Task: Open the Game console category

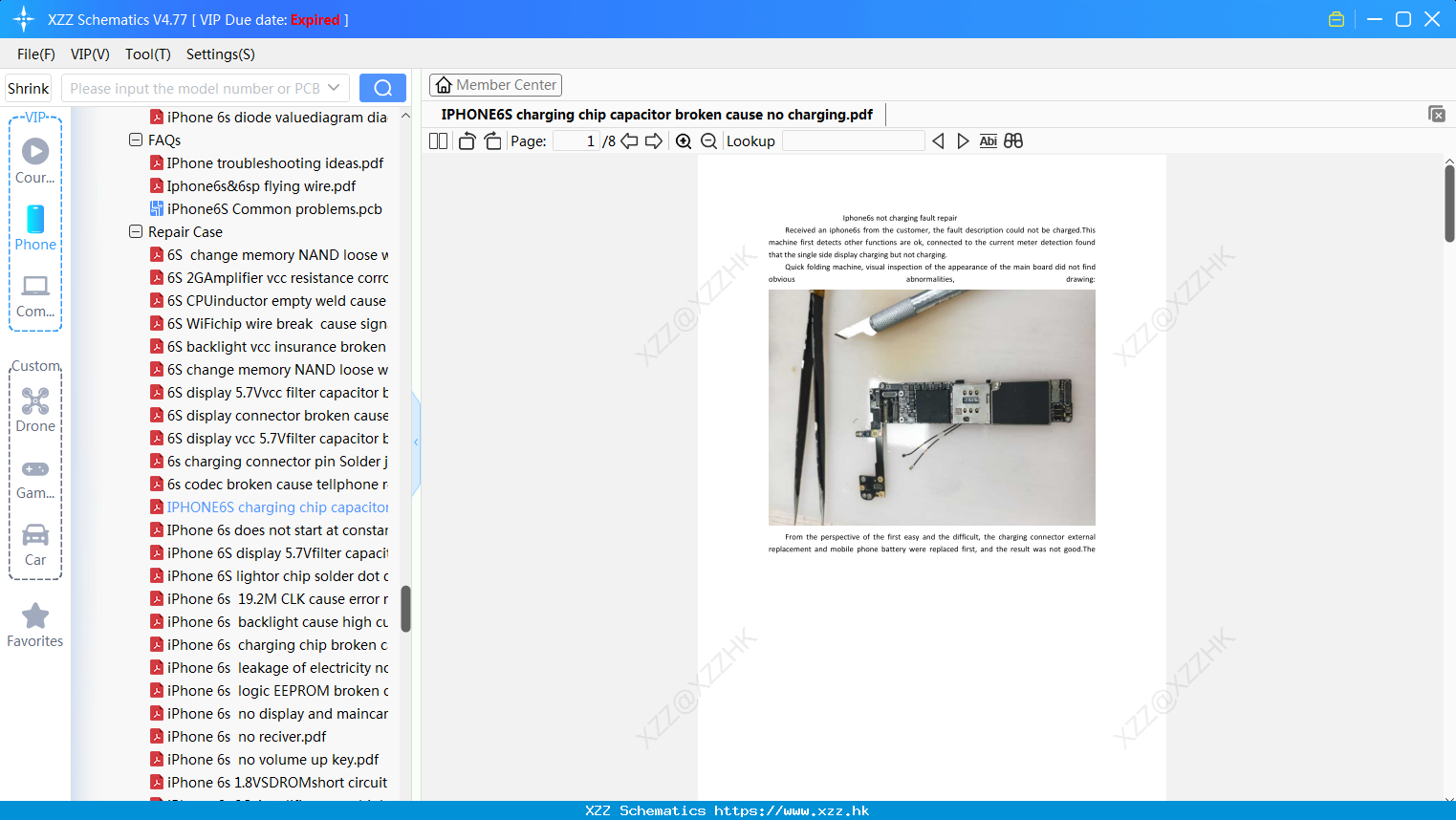Action: pyautogui.click(x=35, y=479)
